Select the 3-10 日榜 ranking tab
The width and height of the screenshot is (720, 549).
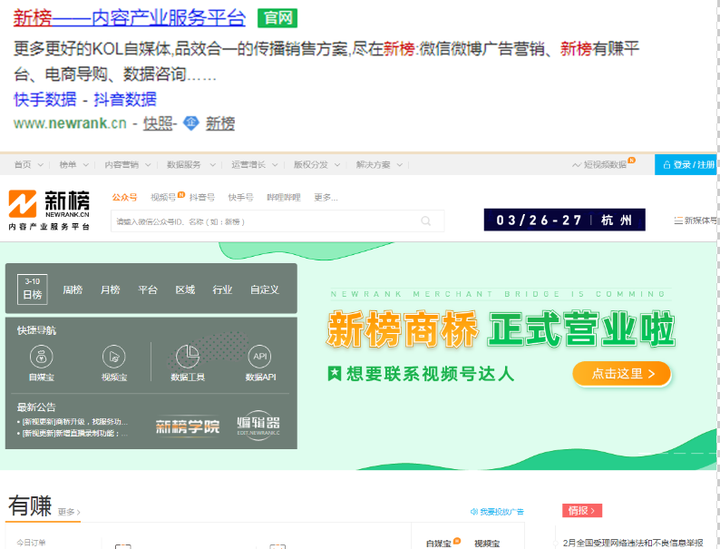tap(32, 289)
